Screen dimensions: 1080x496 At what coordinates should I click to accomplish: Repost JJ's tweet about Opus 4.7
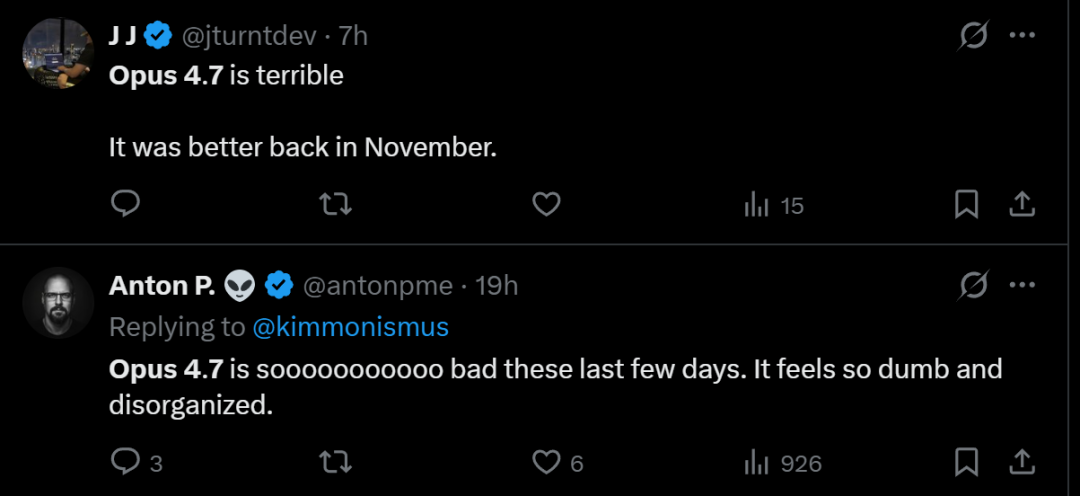334,205
